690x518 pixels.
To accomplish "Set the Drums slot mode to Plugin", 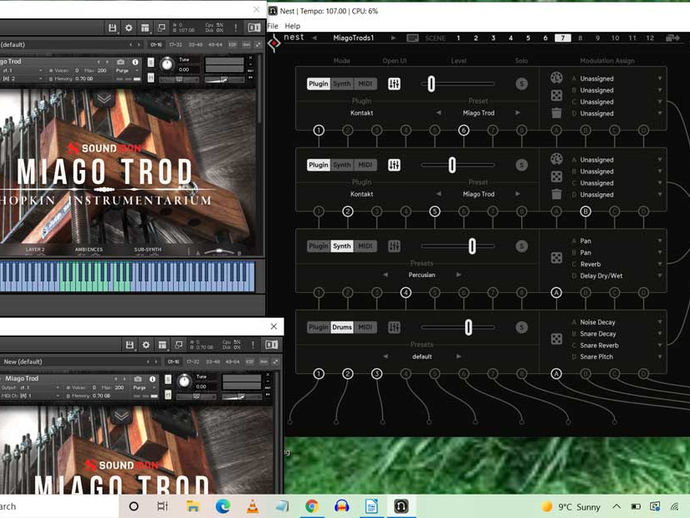I will click(319, 327).
